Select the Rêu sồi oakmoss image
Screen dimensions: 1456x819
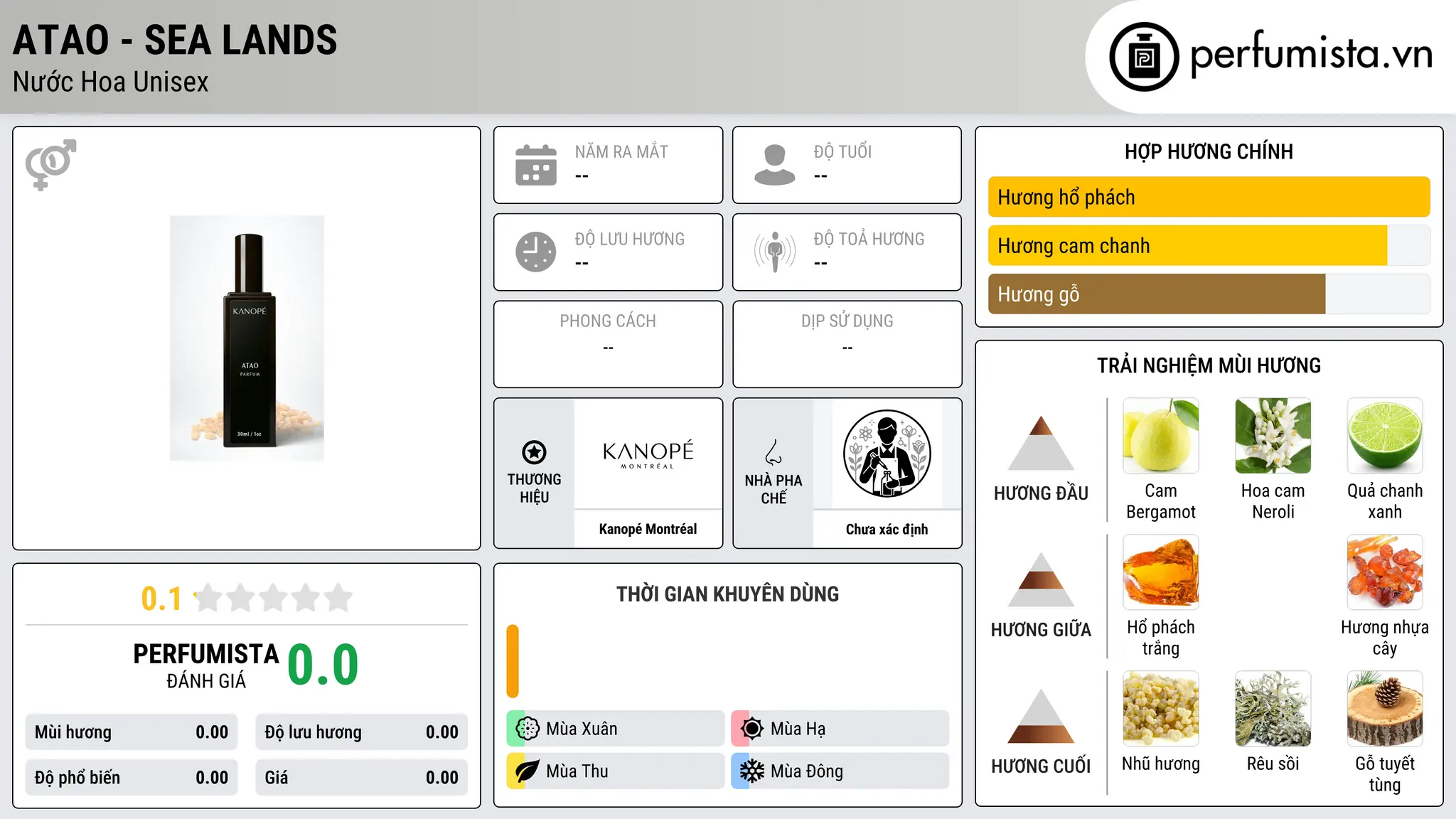coord(1273,709)
